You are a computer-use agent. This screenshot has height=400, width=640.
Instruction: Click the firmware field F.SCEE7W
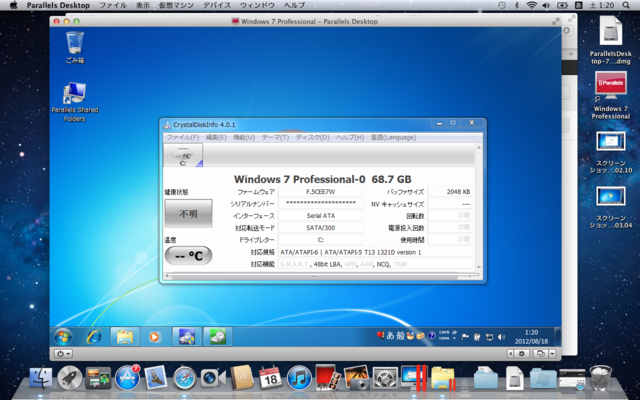coord(321,192)
